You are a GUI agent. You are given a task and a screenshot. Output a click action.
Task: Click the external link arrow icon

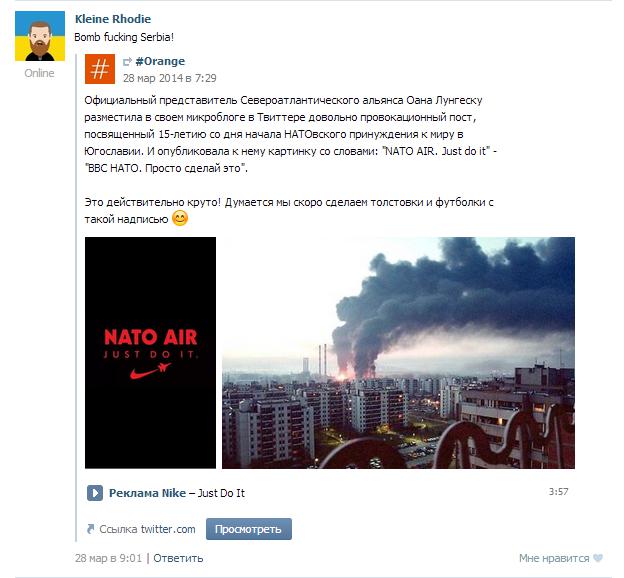[x=91, y=529]
